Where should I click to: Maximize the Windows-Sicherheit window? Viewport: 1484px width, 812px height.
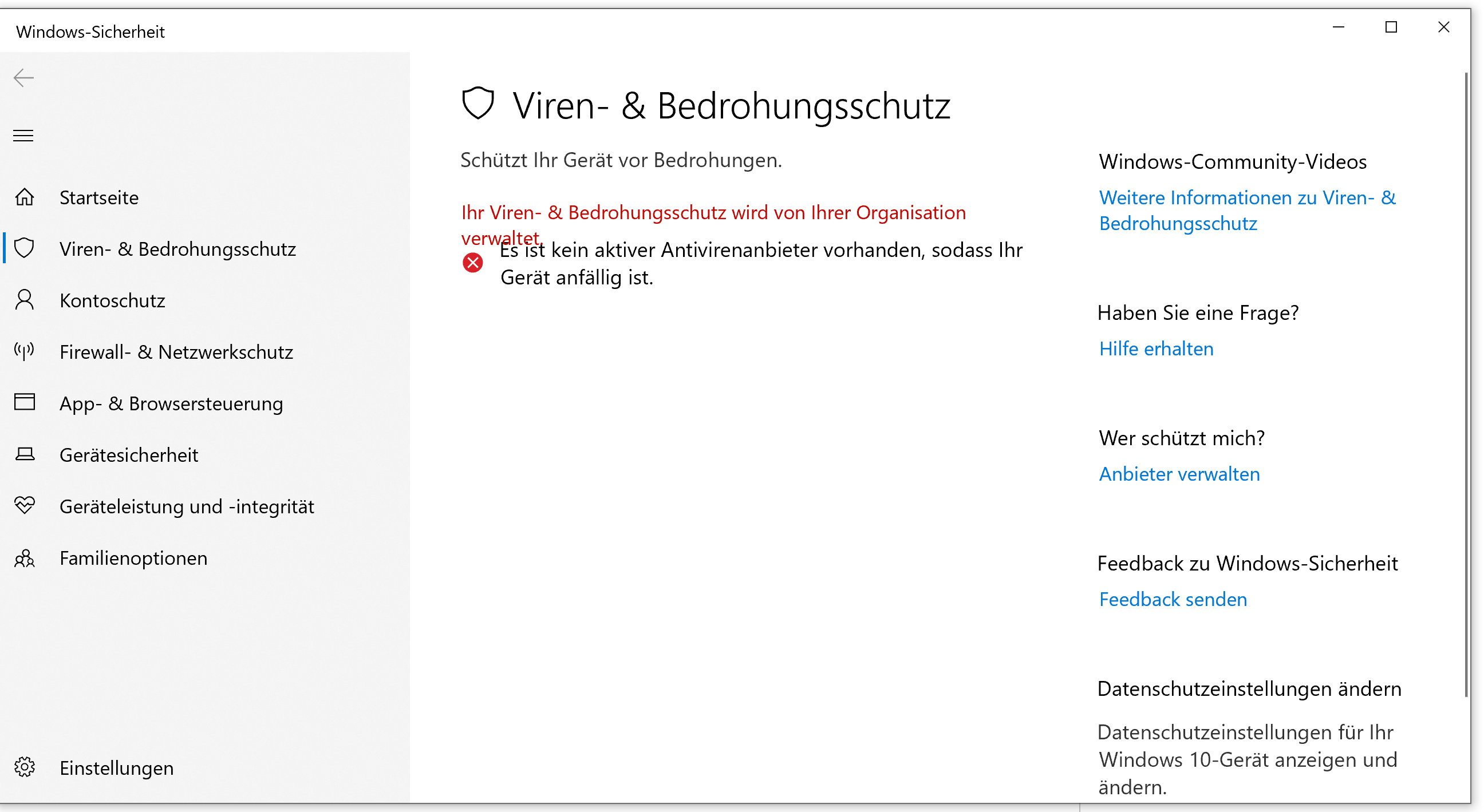click(x=1391, y=27)
